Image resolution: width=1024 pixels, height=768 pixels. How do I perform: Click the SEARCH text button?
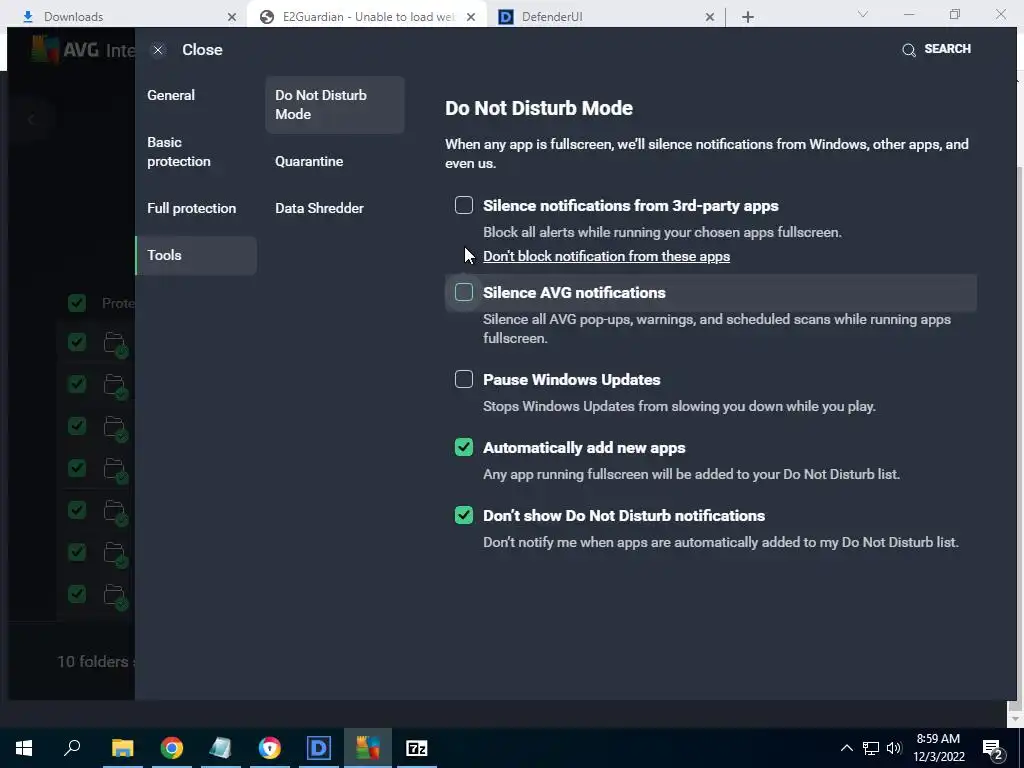[x=947, y=49]
